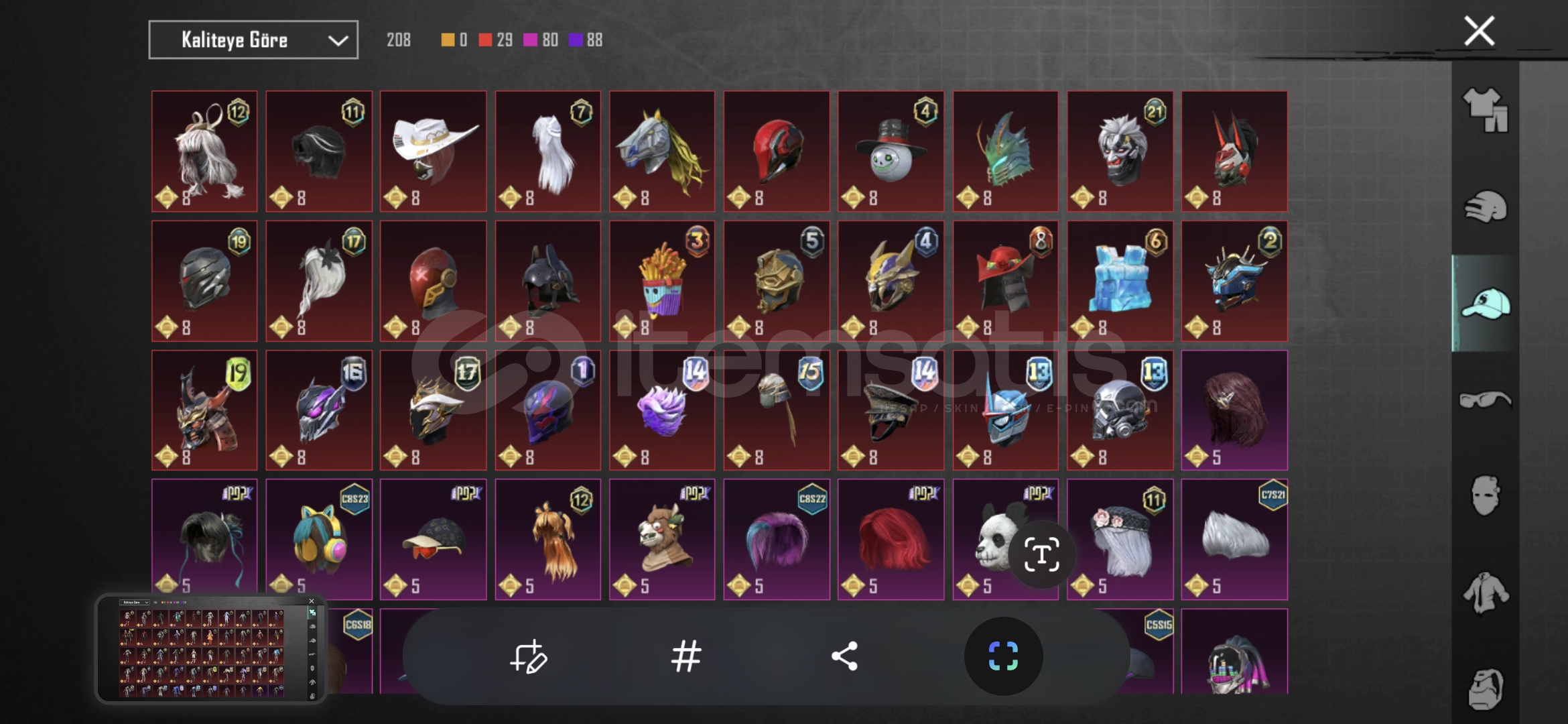
Task: Select the panda head item
Action: [x=1006, y=539]
